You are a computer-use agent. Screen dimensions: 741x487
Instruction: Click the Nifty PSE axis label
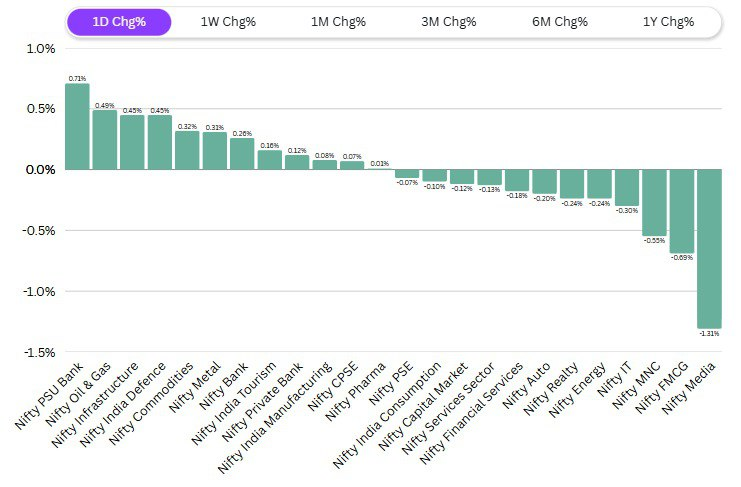point(391,384)
